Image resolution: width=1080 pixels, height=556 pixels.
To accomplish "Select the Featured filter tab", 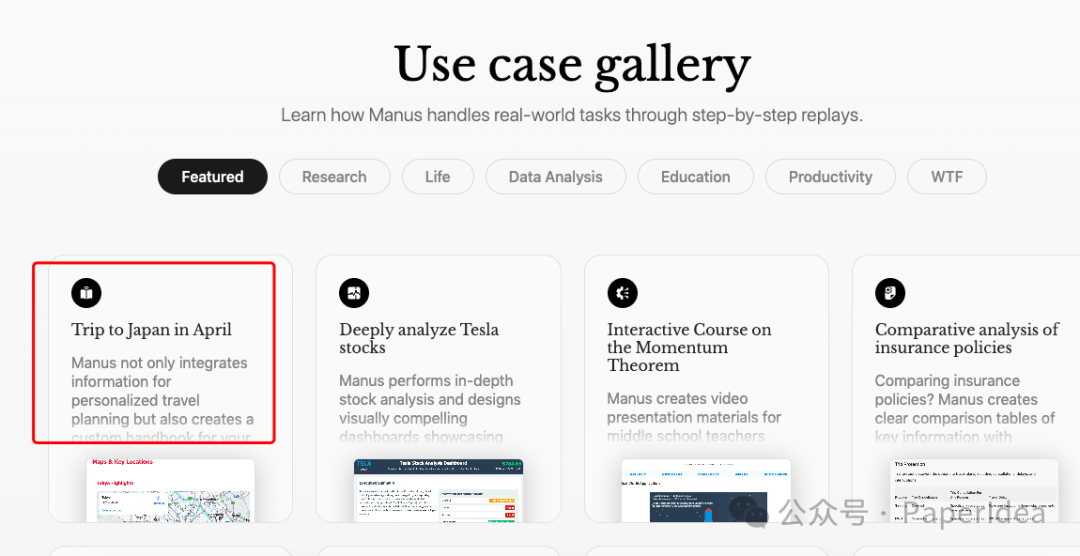I will tap(212, 177).
